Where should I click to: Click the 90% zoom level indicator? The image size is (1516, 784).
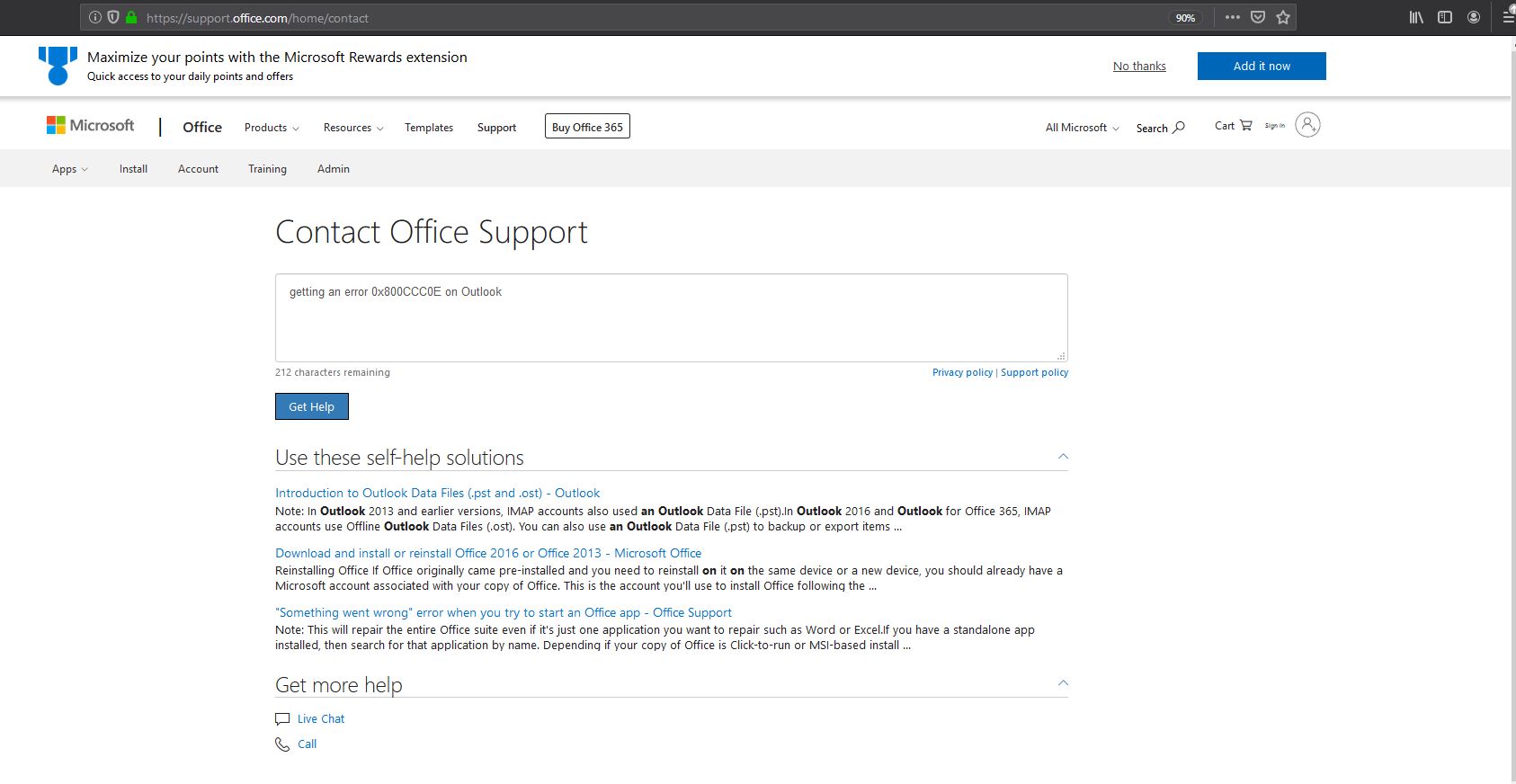1186,18
